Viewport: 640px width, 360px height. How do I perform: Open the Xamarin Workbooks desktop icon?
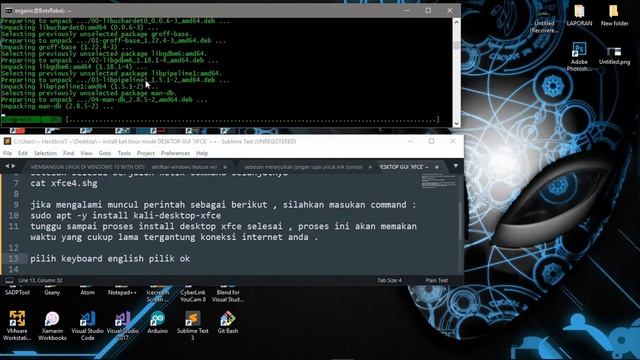[x=52, y=325]
